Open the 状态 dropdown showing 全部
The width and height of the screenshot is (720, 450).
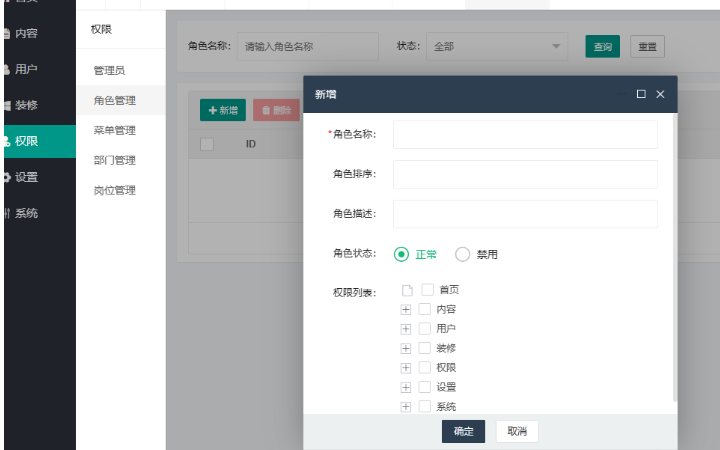pos(496,46)
